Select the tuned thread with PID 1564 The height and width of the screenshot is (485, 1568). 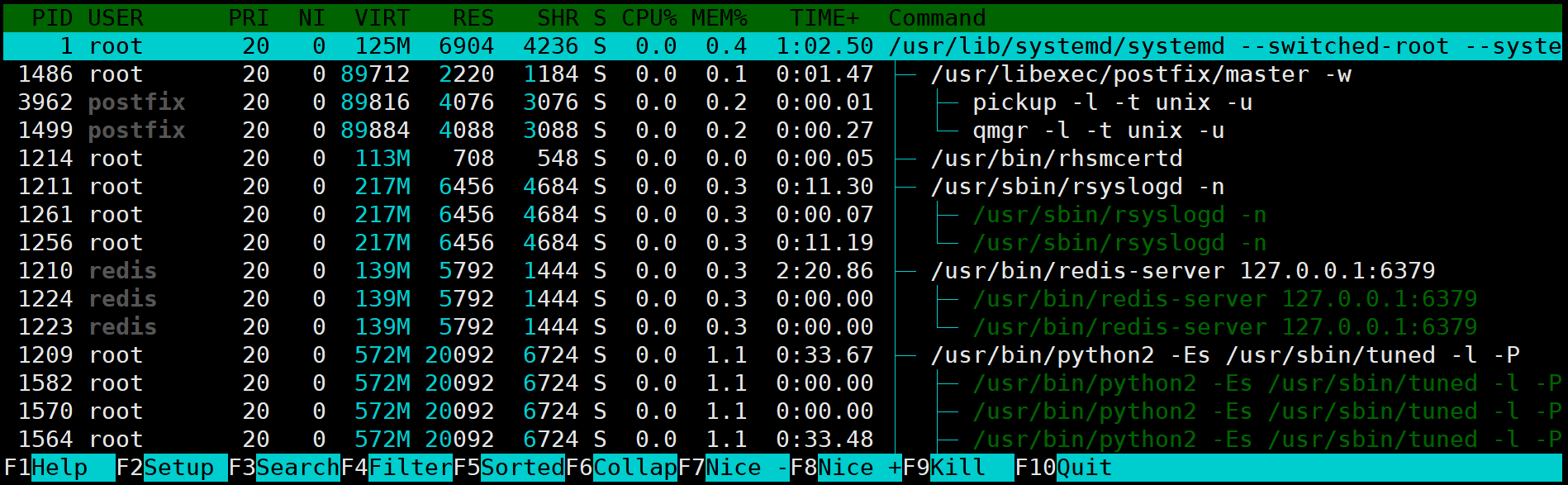(x=782, y=440)
